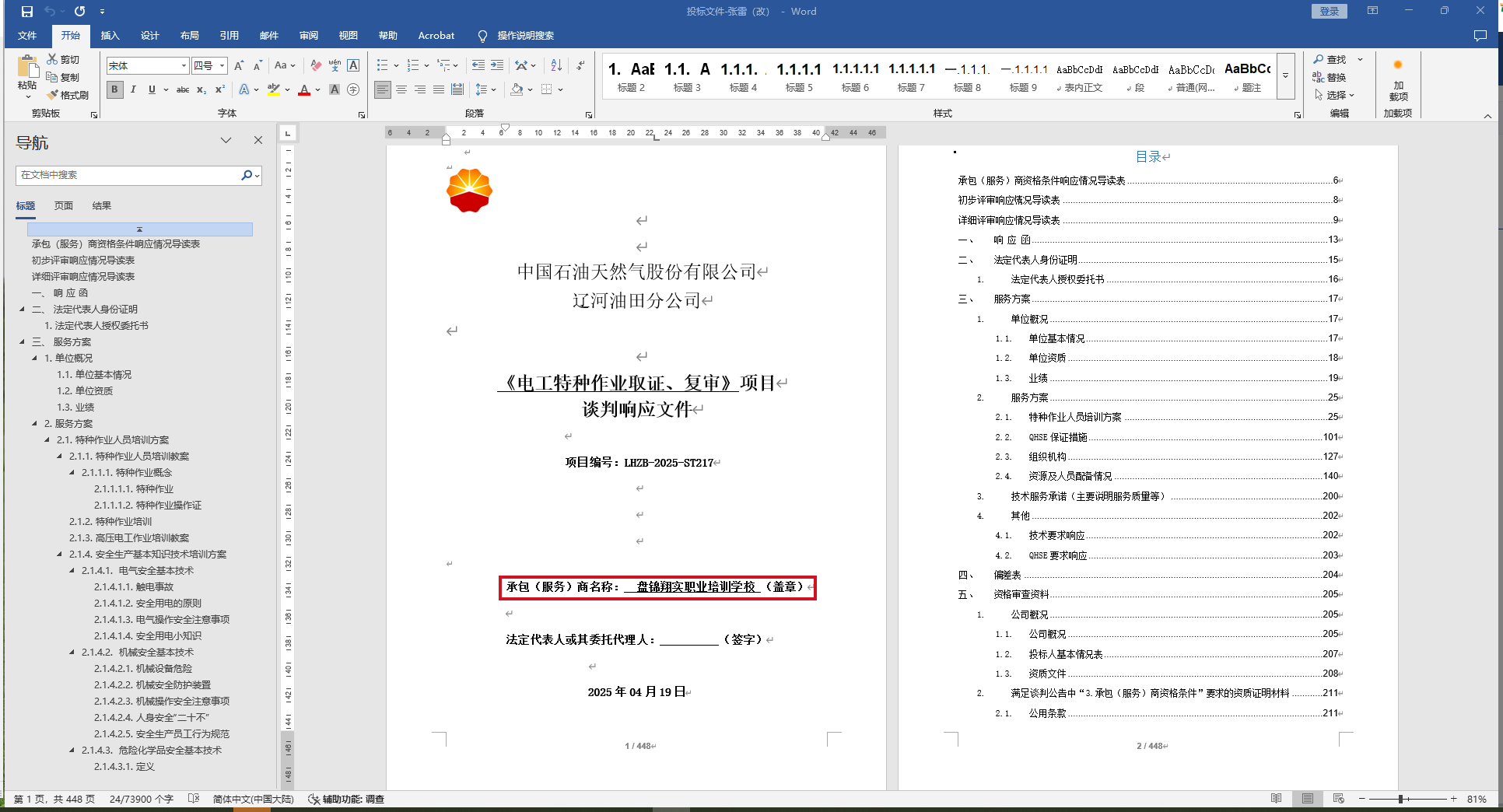Switch to print layout view in status bar
Image resolution: width=1503 pixels, height=812 pixels.
pyautogui.click(x=1308, y=799)
